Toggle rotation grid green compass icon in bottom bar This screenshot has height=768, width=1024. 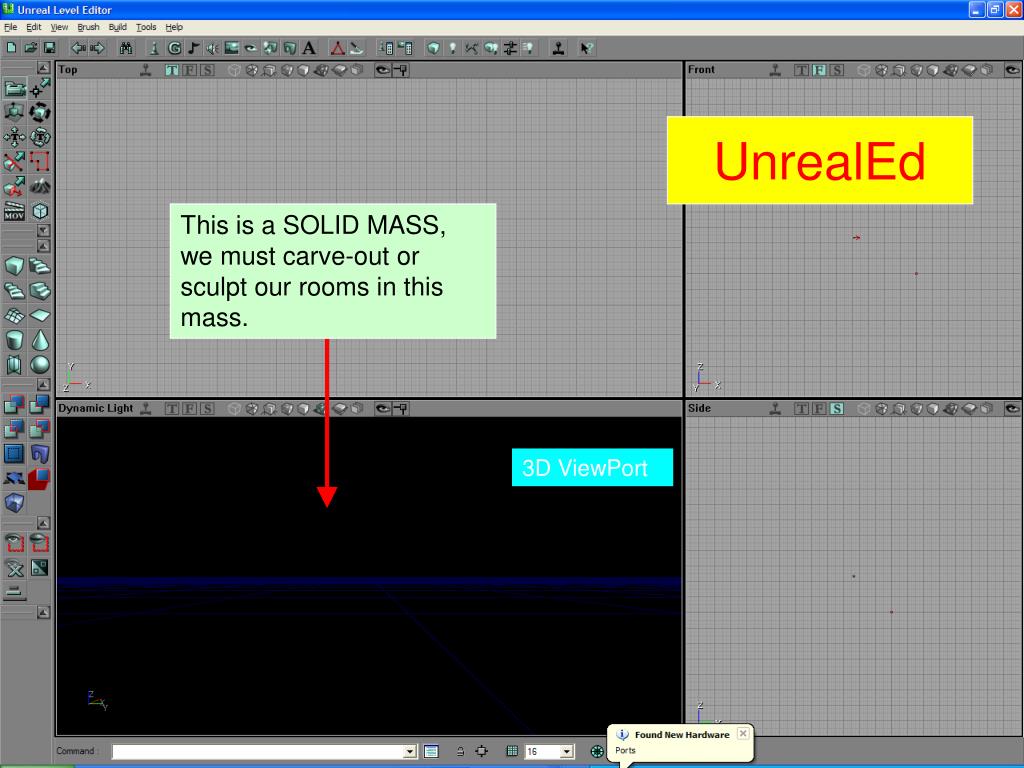597,751
